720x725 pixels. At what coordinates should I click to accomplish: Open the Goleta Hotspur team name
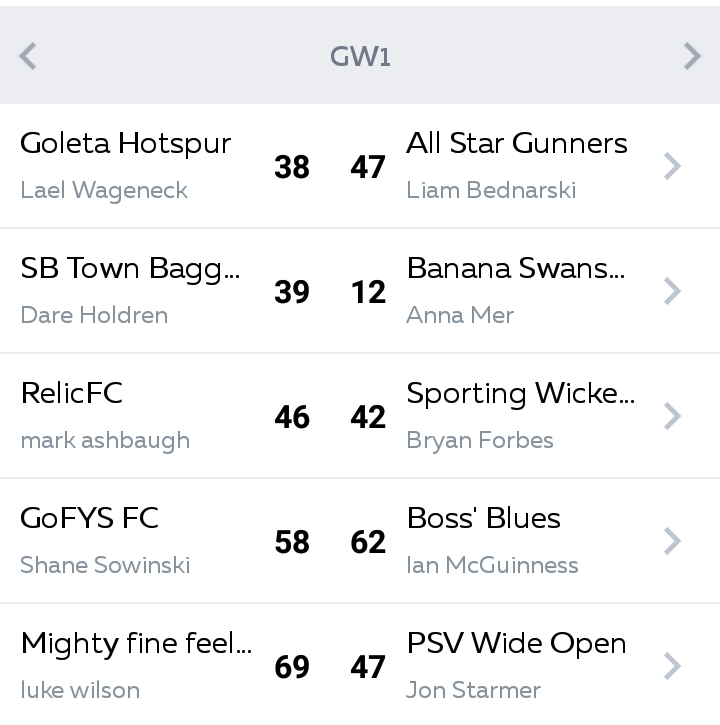coord(125,144)
